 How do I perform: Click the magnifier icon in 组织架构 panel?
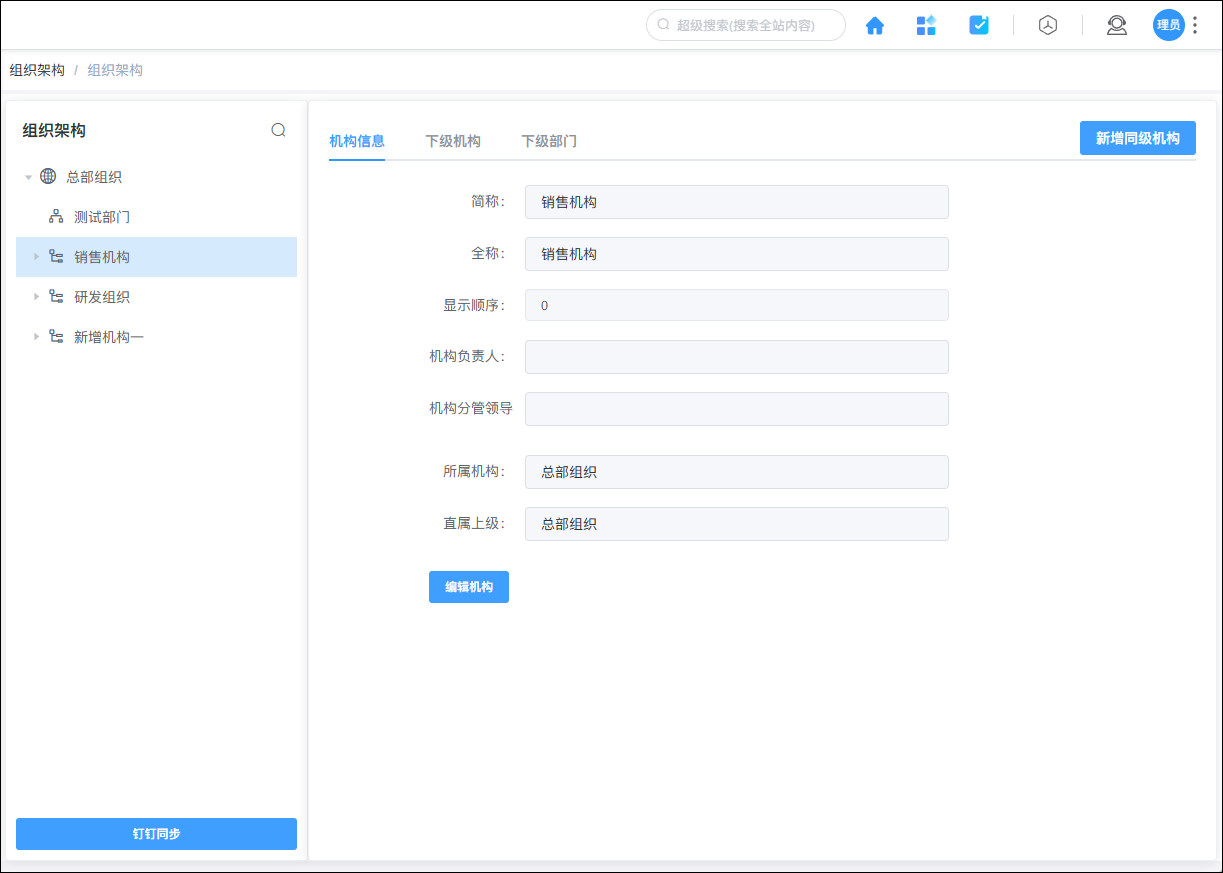pos(279,129)
